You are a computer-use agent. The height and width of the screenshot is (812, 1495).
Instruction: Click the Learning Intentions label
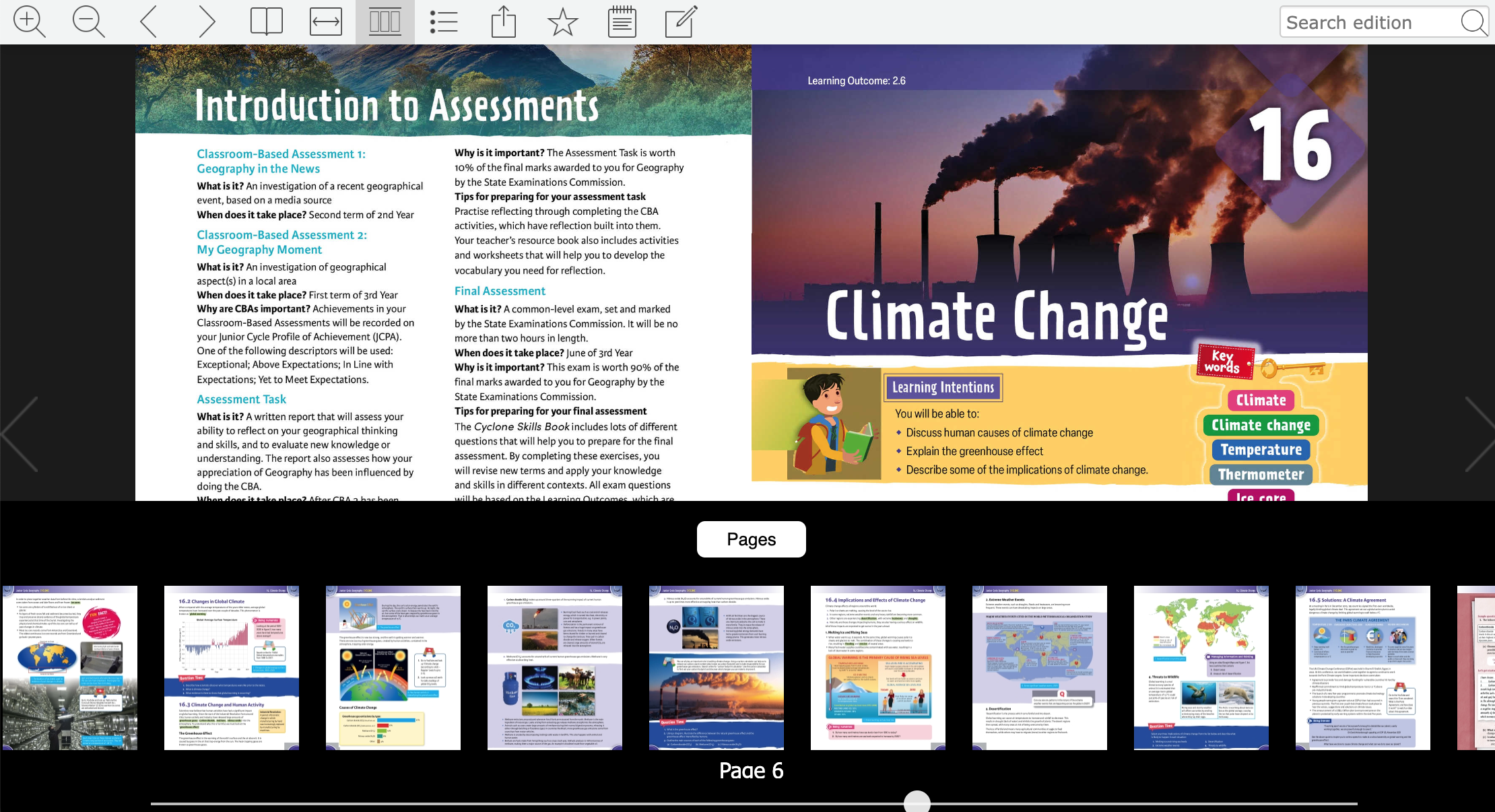point(943,387)
